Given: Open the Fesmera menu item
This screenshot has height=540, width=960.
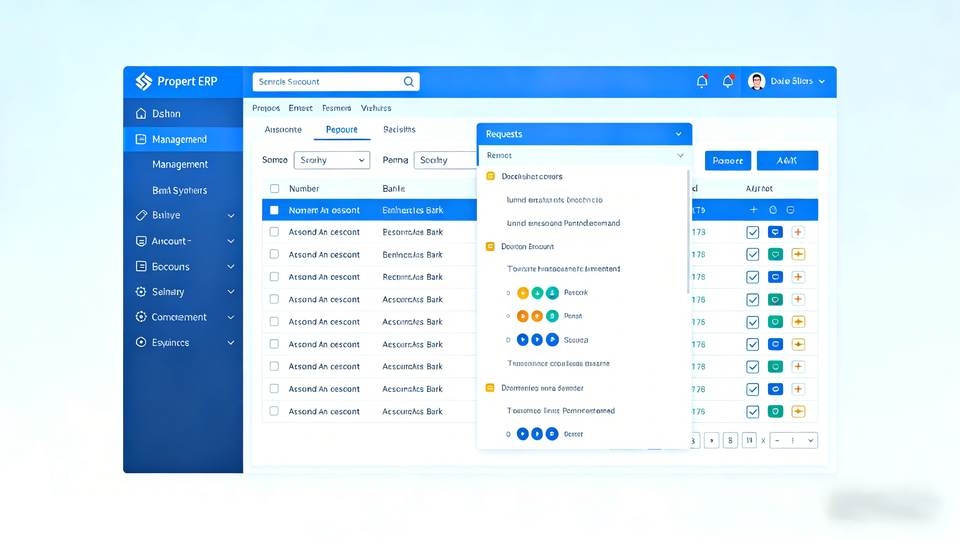Looking at the screenshot, I should pyautogui.click(x=337, y=108).
